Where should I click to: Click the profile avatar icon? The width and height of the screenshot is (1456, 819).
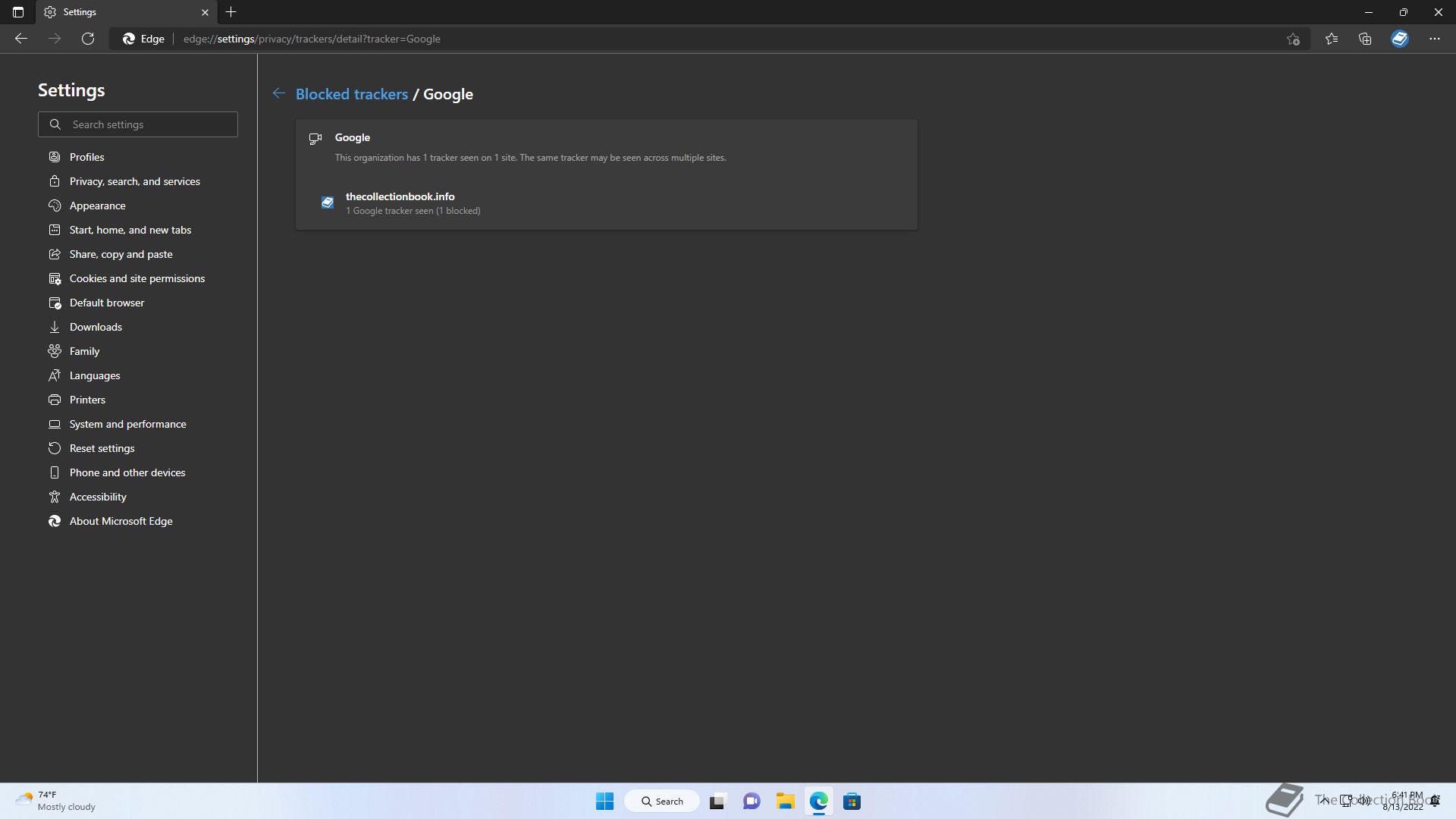click(1400, 39)
